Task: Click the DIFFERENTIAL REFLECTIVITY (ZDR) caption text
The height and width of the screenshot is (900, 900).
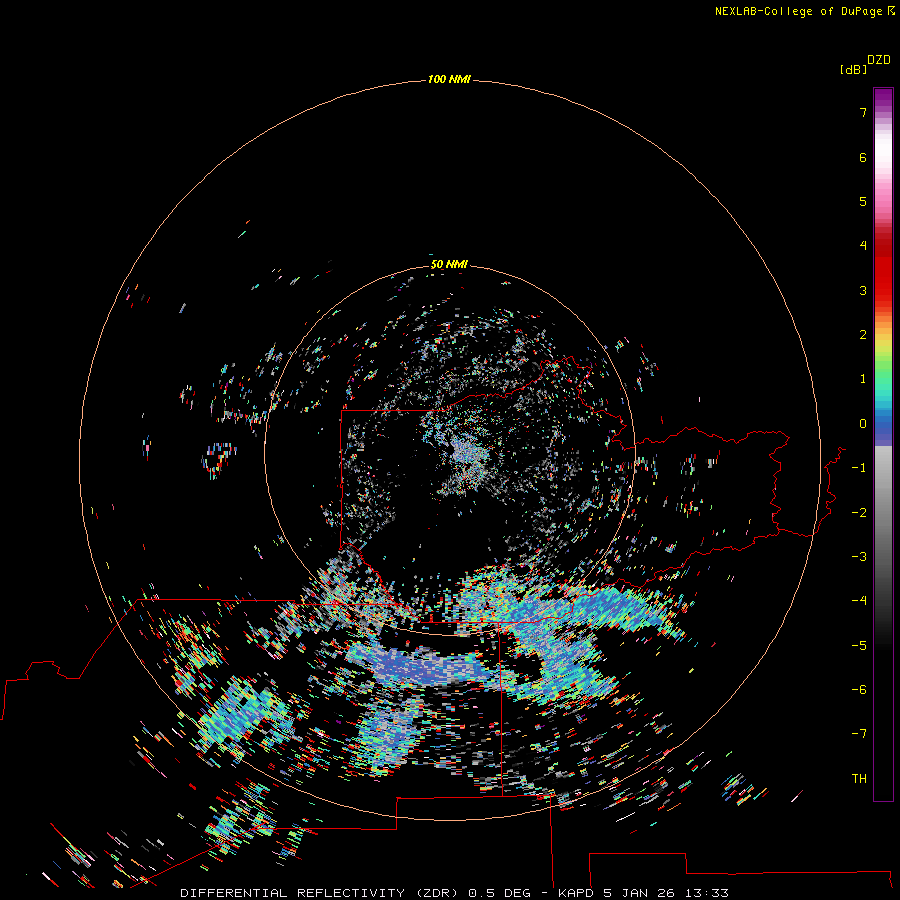Action: coord(319,893)
